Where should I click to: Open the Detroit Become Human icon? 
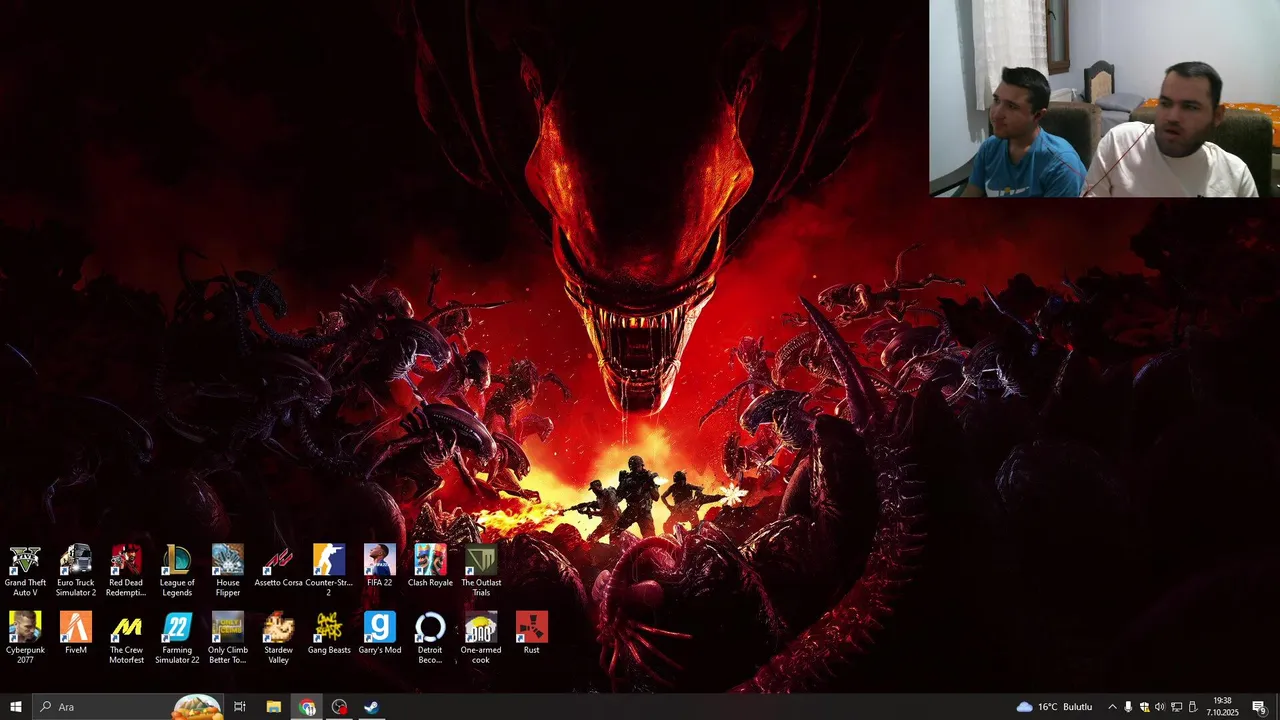pyautogui.click(x=430, y=638)
